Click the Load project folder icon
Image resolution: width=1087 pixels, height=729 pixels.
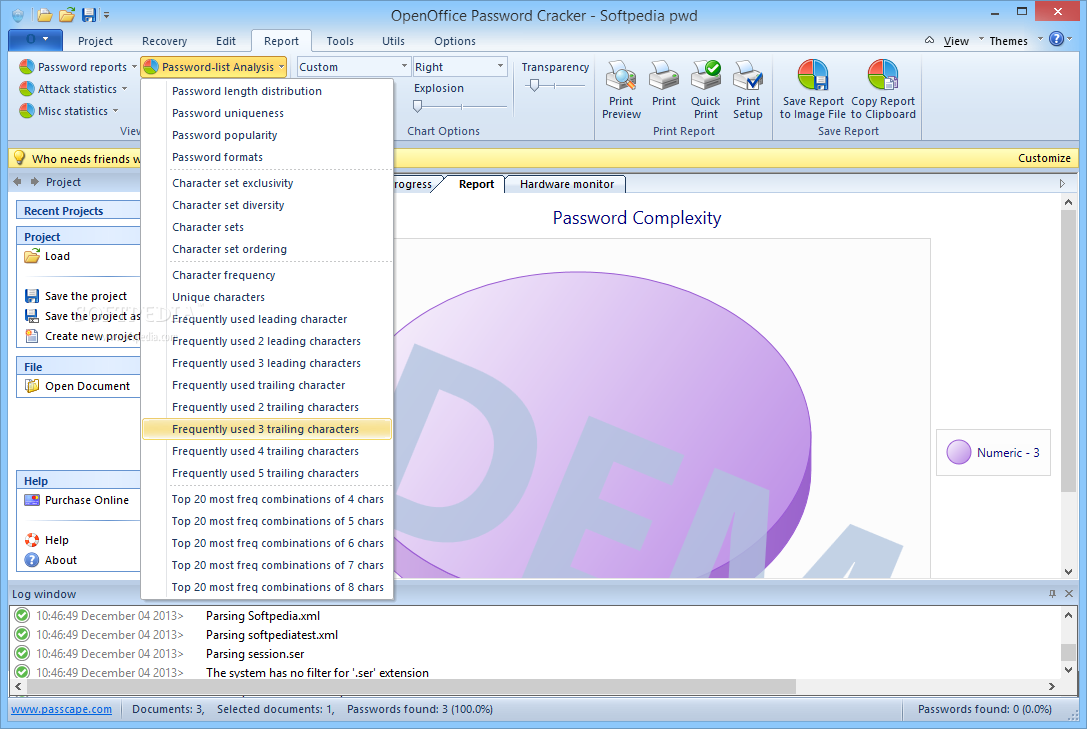point(32,256)
